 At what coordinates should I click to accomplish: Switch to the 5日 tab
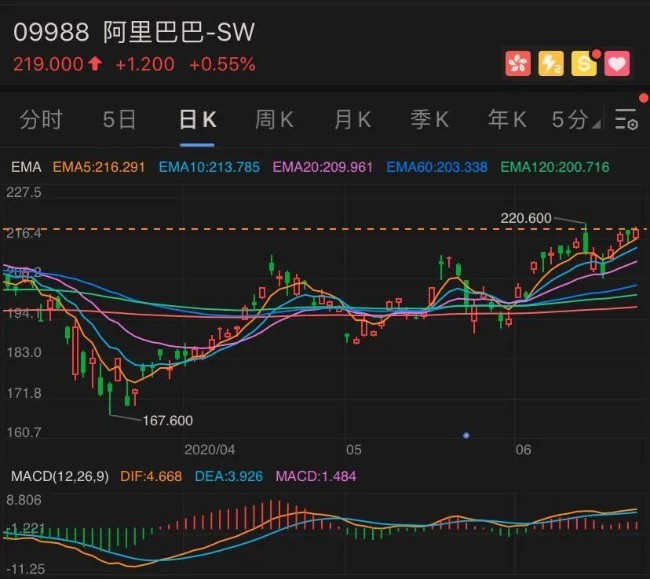click(119, 120)
